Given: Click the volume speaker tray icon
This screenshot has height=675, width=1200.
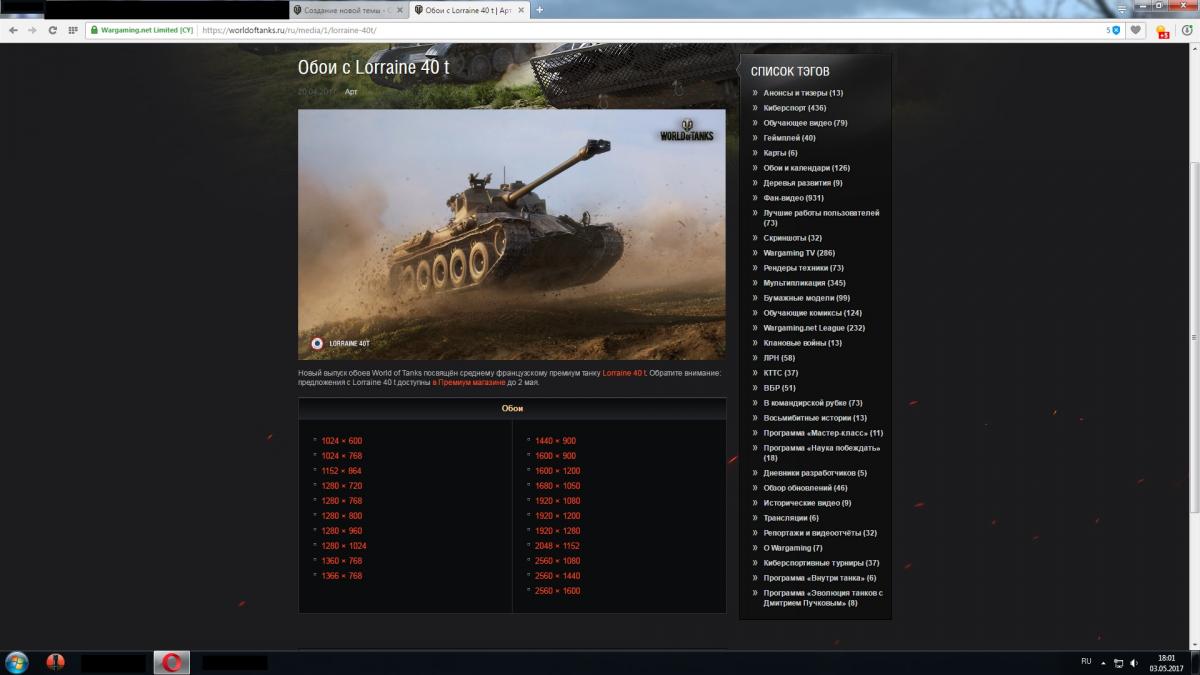Looking at the screenshot, I should coord(1133,662).
